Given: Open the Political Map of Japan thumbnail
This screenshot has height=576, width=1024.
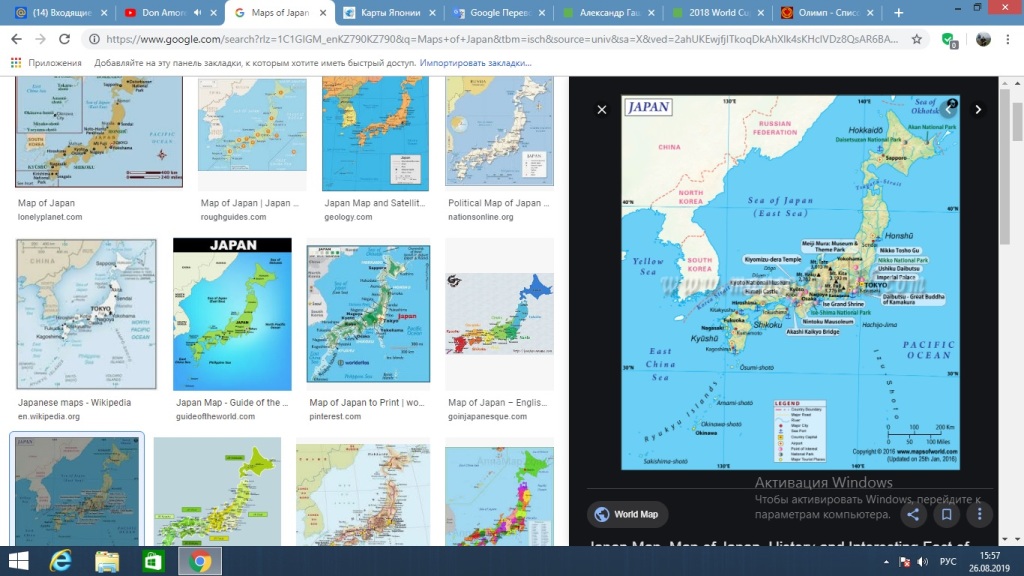Looking at the screenshot, I should pyautogui.click(x=500, y=131).
